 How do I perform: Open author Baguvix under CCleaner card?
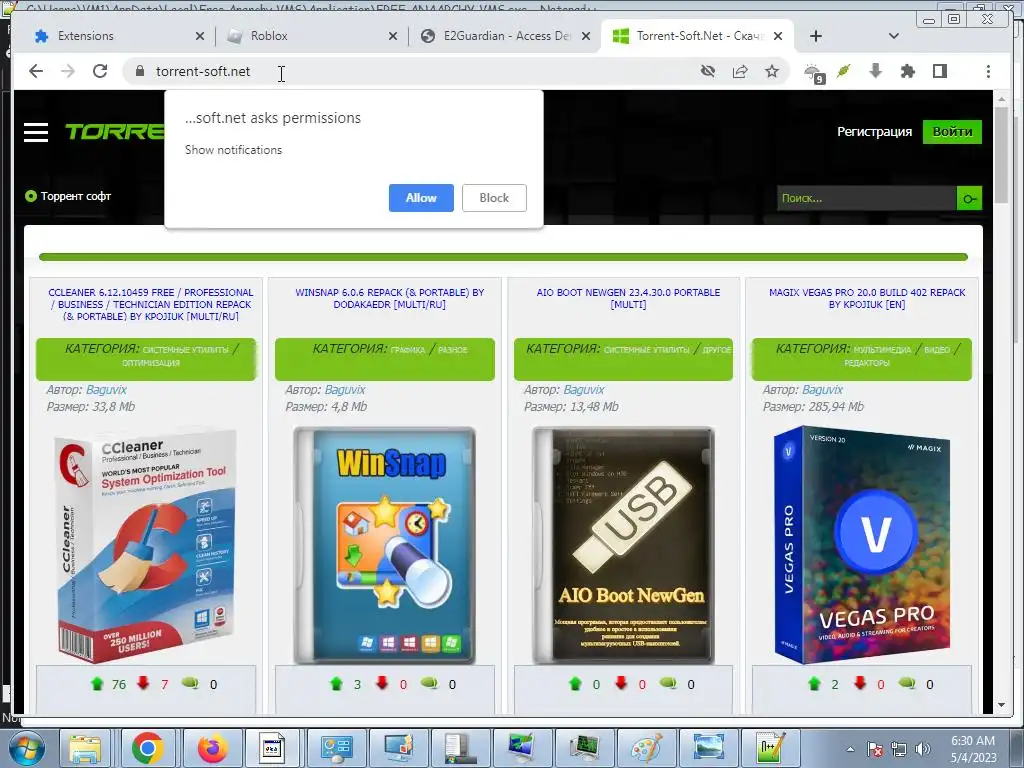pos(106,389)
